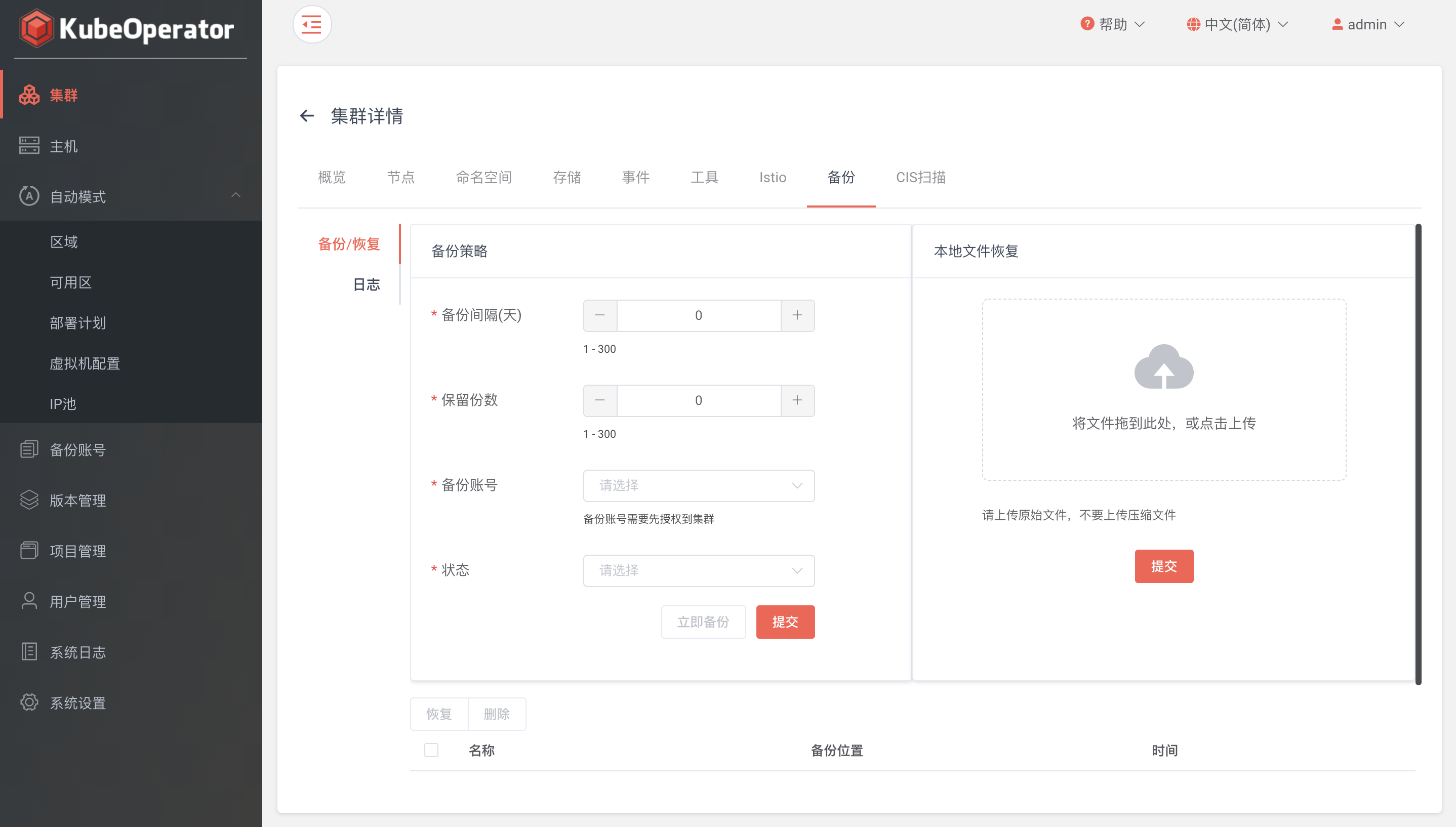
Task: Open the 集群 cluster icon in sidebar
Action: tap(29, 95)
